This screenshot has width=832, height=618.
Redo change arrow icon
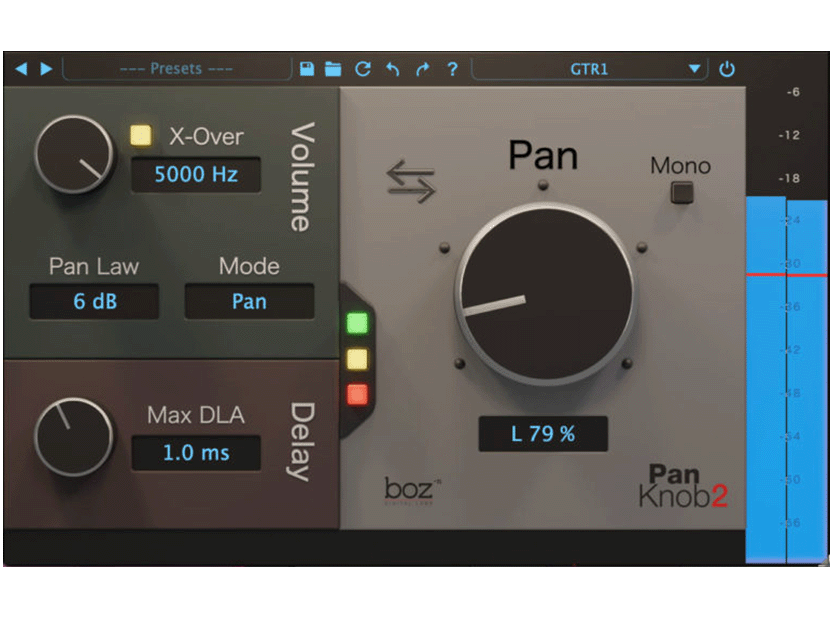tap(422, 69)
